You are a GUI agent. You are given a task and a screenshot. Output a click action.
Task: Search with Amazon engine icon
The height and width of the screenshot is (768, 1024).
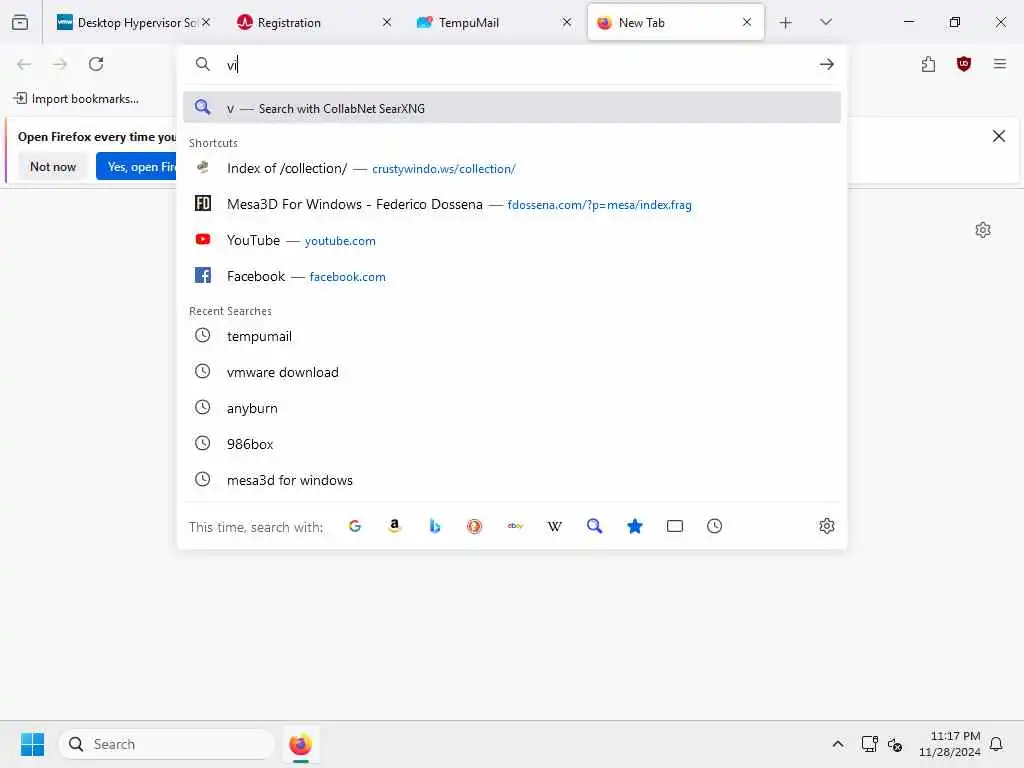coord(394,526)
